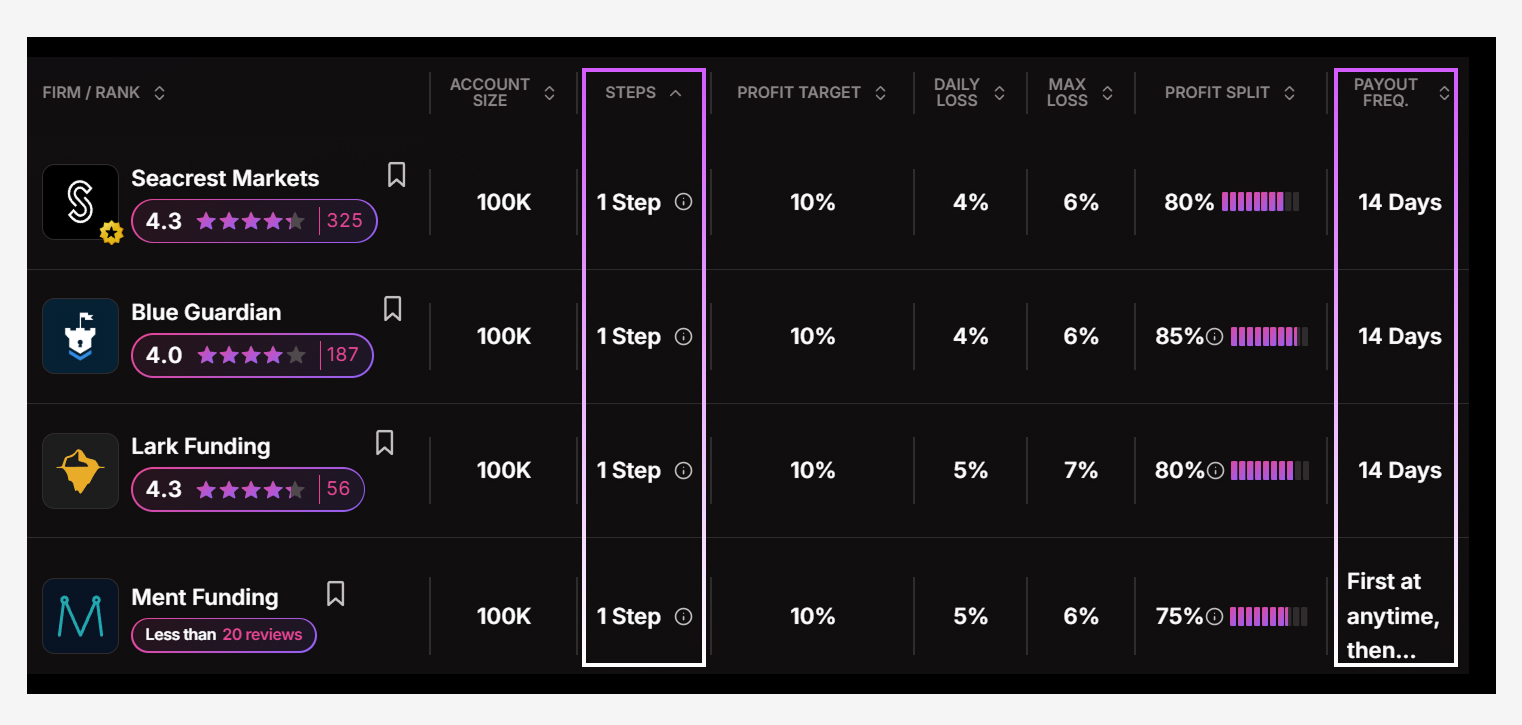The width and height of the screenshot is (1522, 725).
Task: Click the truncated payout text for Ment Funding
Action: click(x=1394, y=616)
